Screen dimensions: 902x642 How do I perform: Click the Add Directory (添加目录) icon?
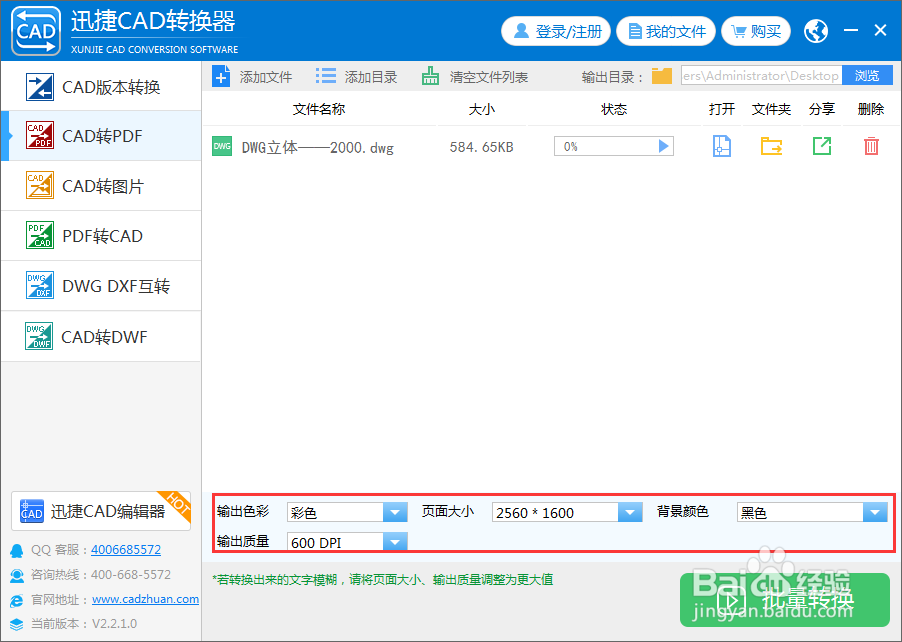(x=324, y=75)
